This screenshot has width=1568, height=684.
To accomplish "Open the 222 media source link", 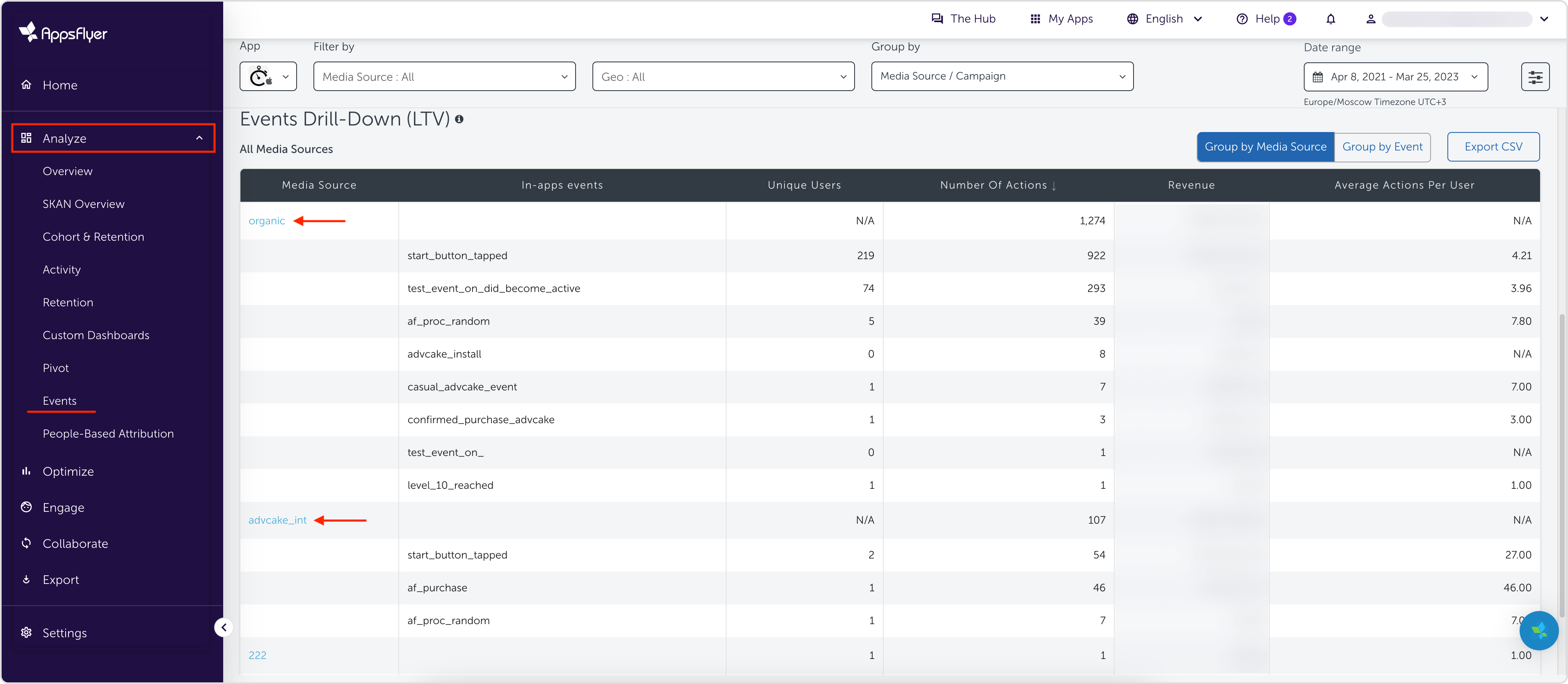I will (257, 655).
